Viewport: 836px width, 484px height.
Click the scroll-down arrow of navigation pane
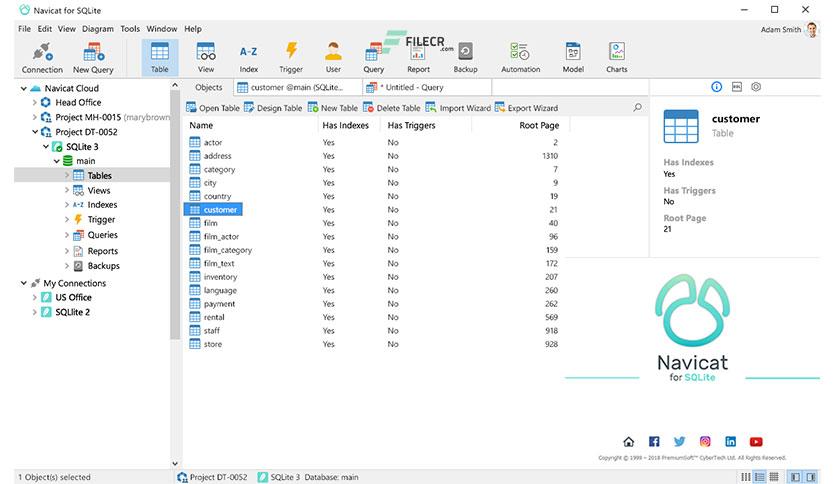[175, 464]
